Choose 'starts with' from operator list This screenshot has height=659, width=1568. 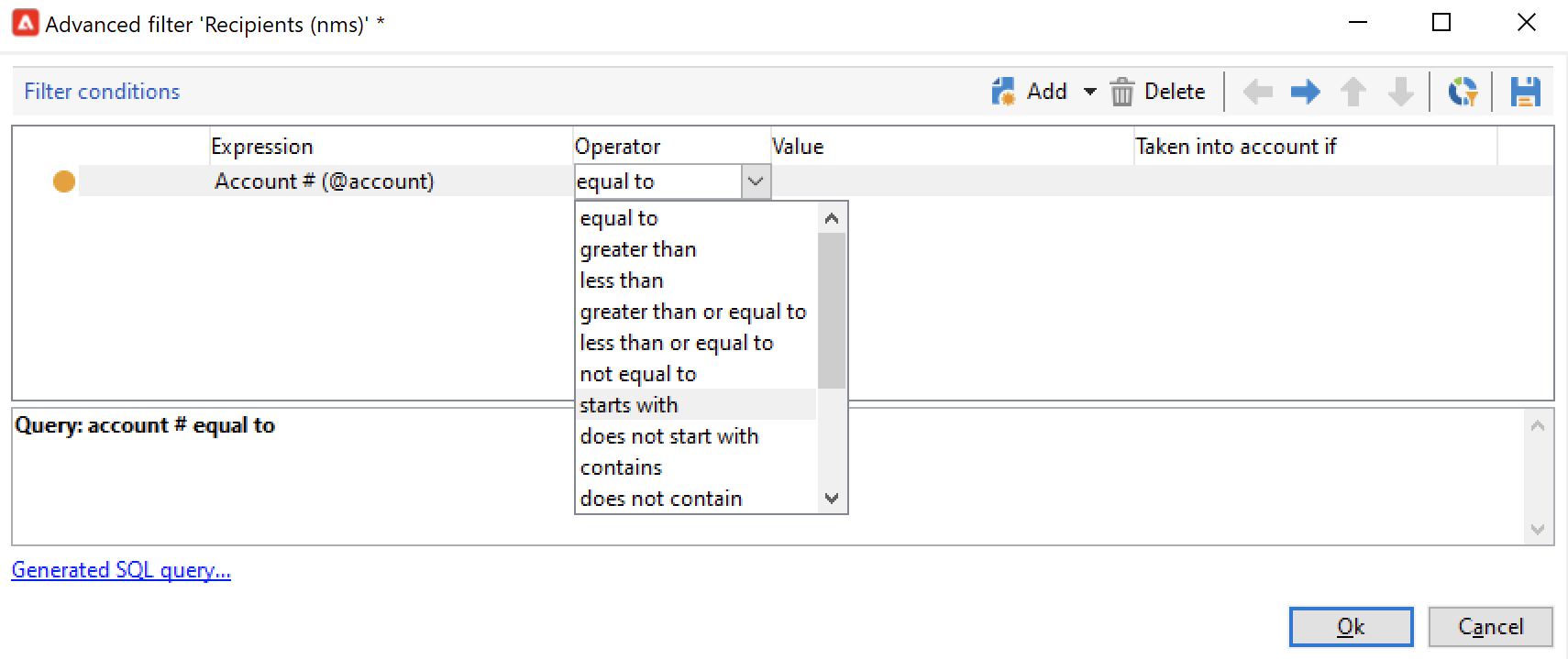[x=629, y=405]
